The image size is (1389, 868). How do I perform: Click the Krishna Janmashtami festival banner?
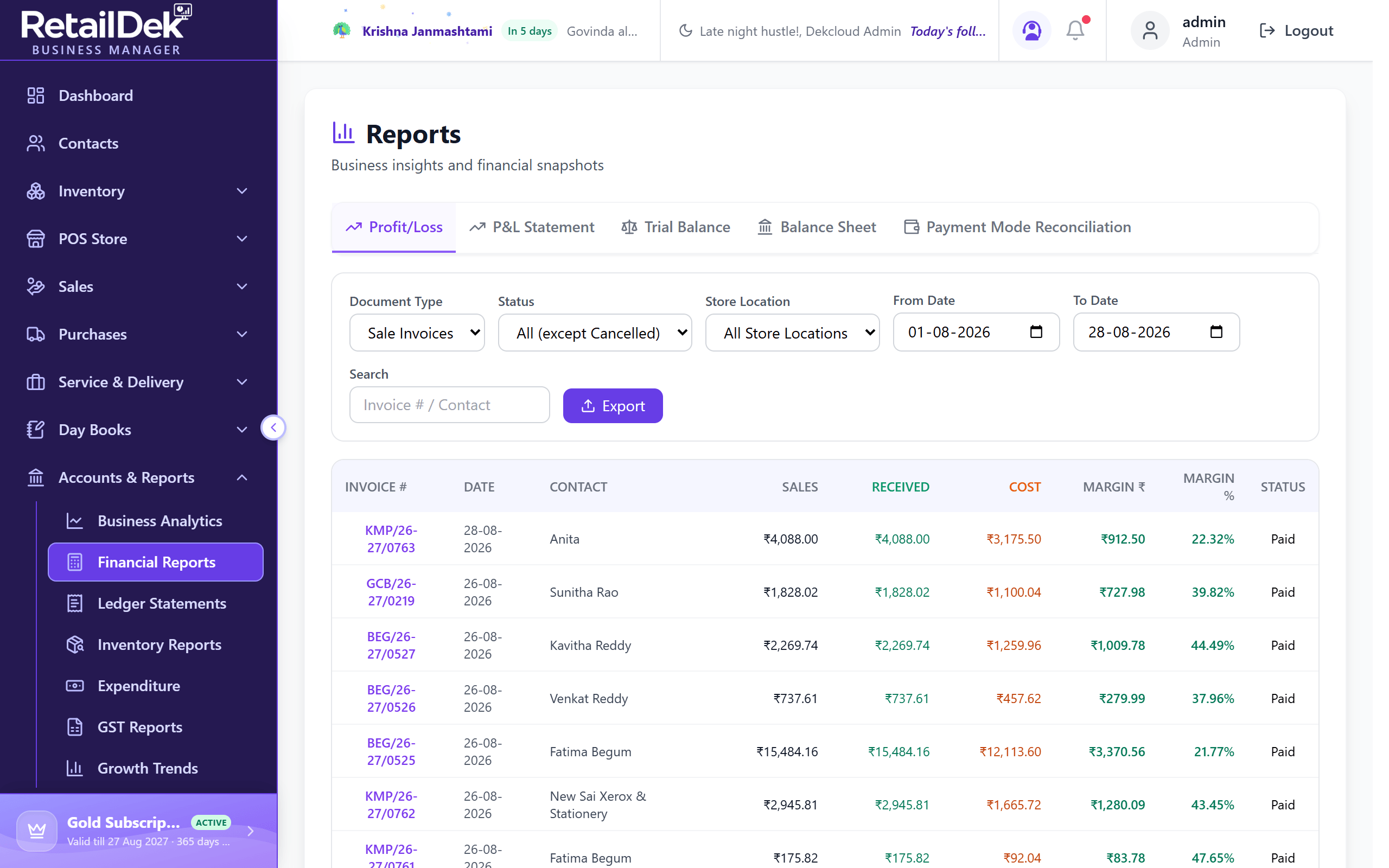click(484, 31)
